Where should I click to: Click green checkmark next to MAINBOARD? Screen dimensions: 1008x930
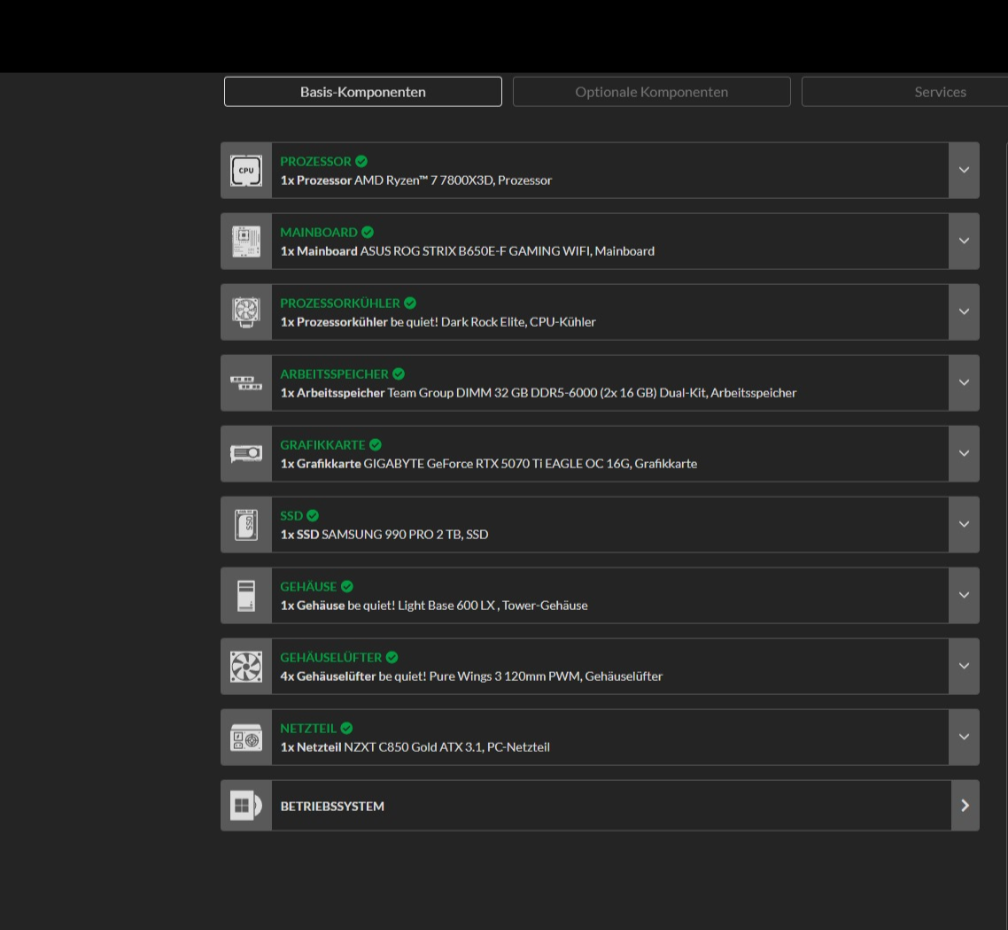click(x=368, y=232)
